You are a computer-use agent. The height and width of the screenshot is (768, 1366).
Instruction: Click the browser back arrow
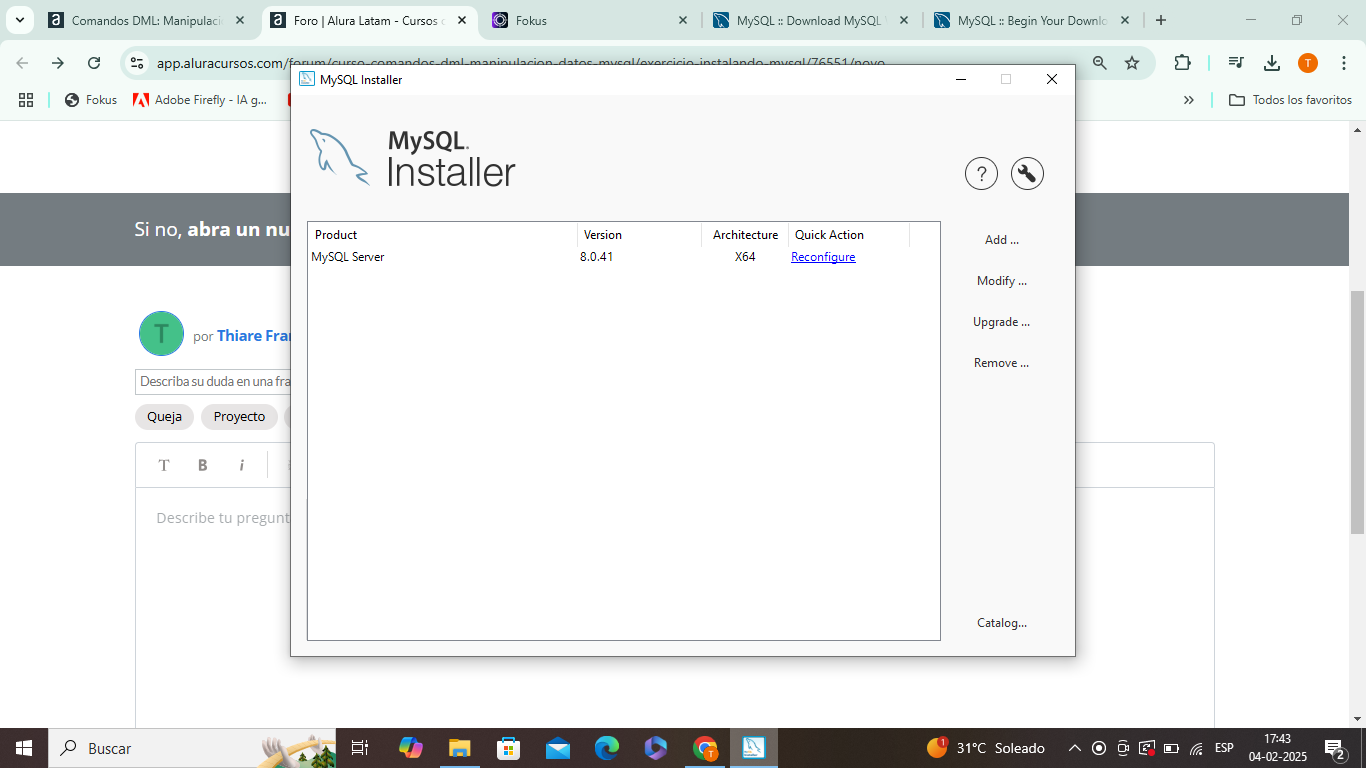pyautogui.click(x=22, y=63)
